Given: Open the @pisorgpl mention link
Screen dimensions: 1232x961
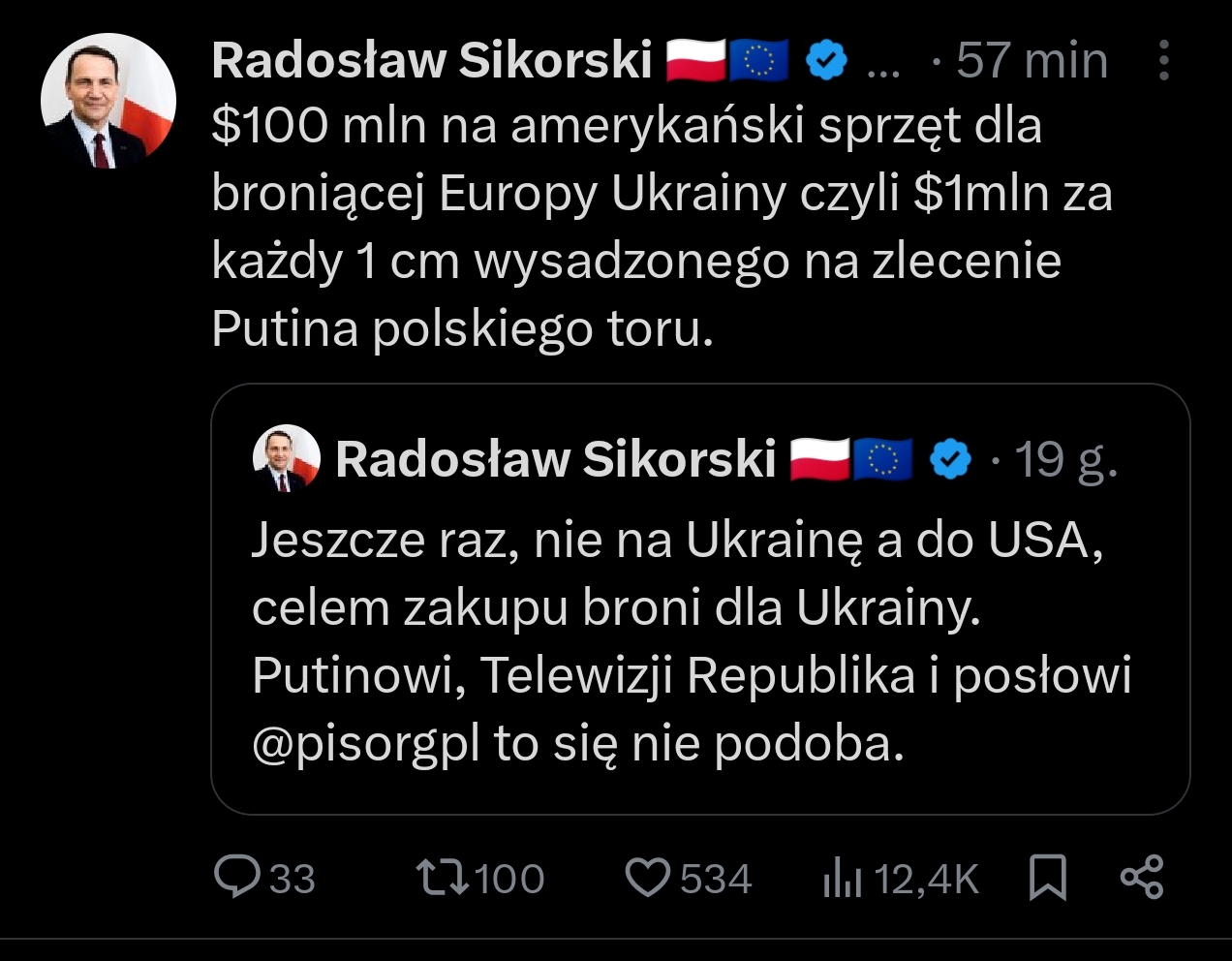Looking at the screenshot, I should tap(366, 744).
